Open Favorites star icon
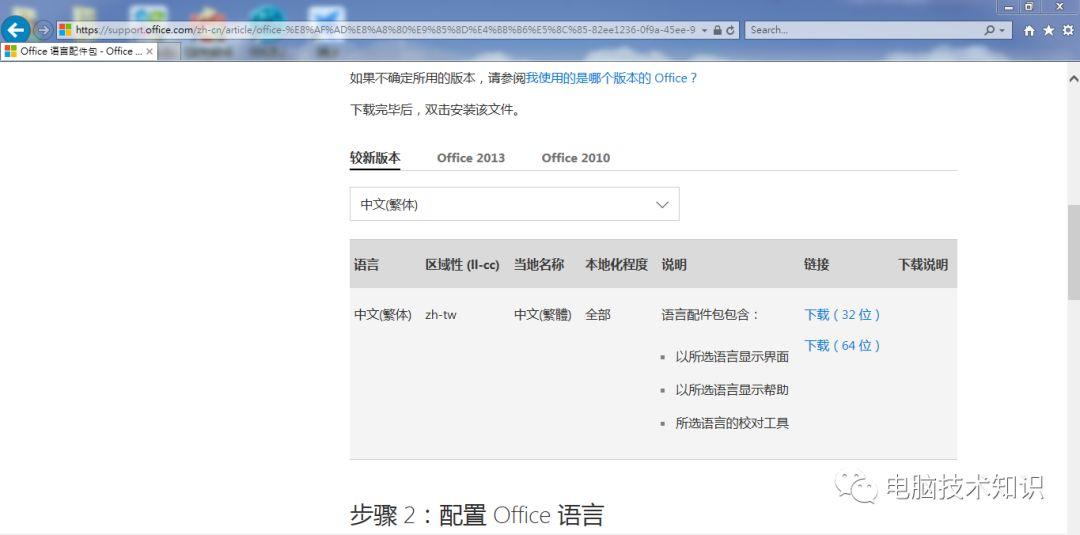This screenshot has height=535, width=1080. pyautogui.click(x=1048, y=30)
